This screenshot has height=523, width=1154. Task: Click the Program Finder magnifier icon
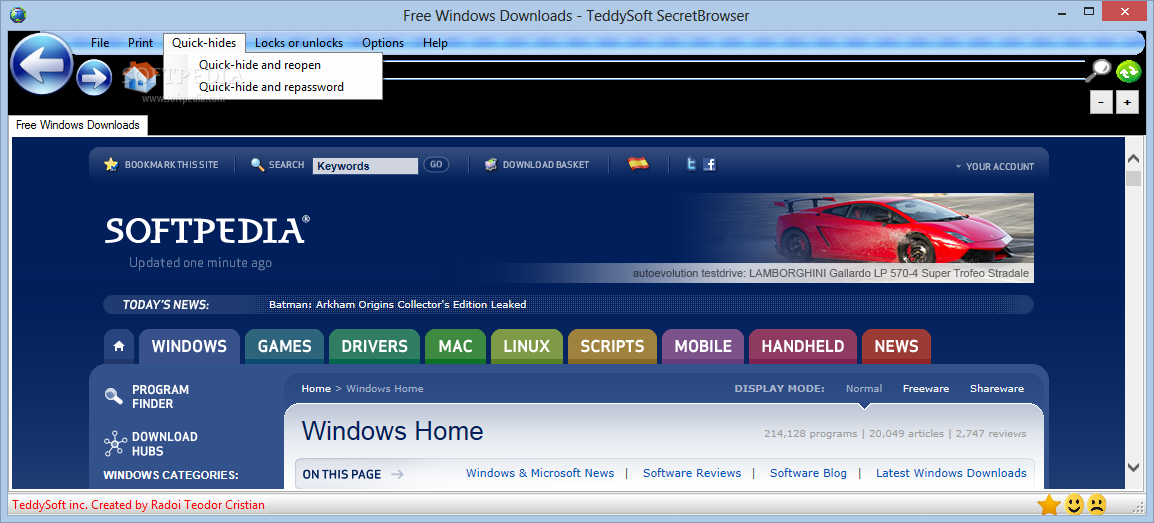pos(114,396)
